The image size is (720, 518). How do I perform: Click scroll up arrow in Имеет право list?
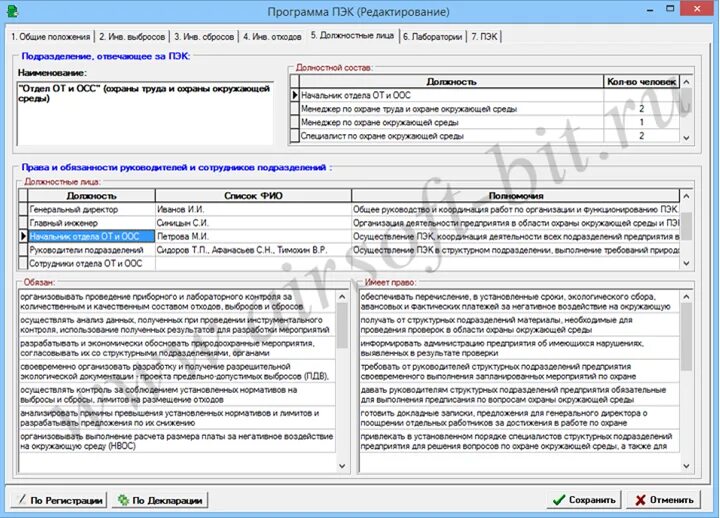[686, 297]
